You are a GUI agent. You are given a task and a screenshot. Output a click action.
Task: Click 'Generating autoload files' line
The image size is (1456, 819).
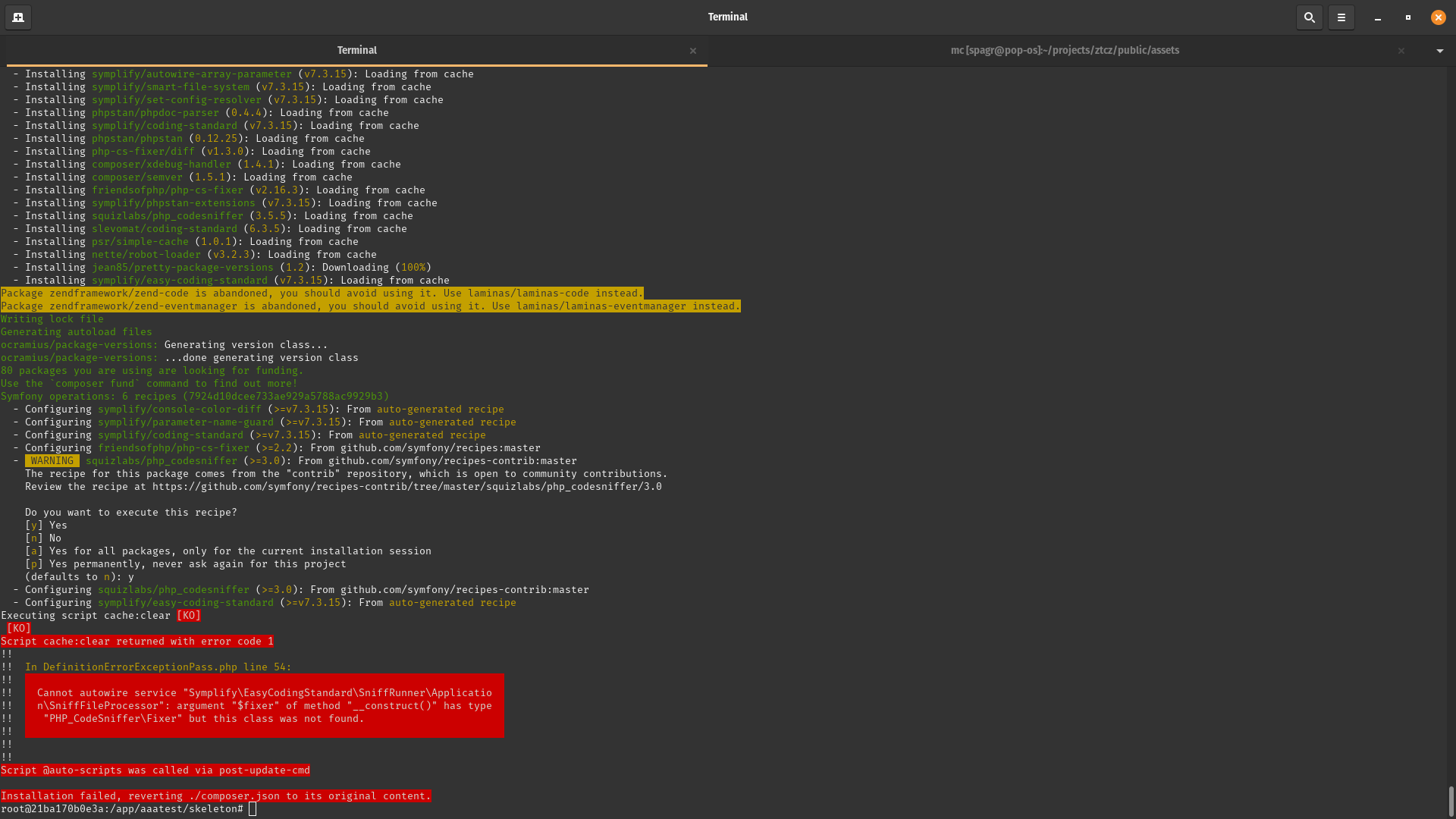(77, 332)
